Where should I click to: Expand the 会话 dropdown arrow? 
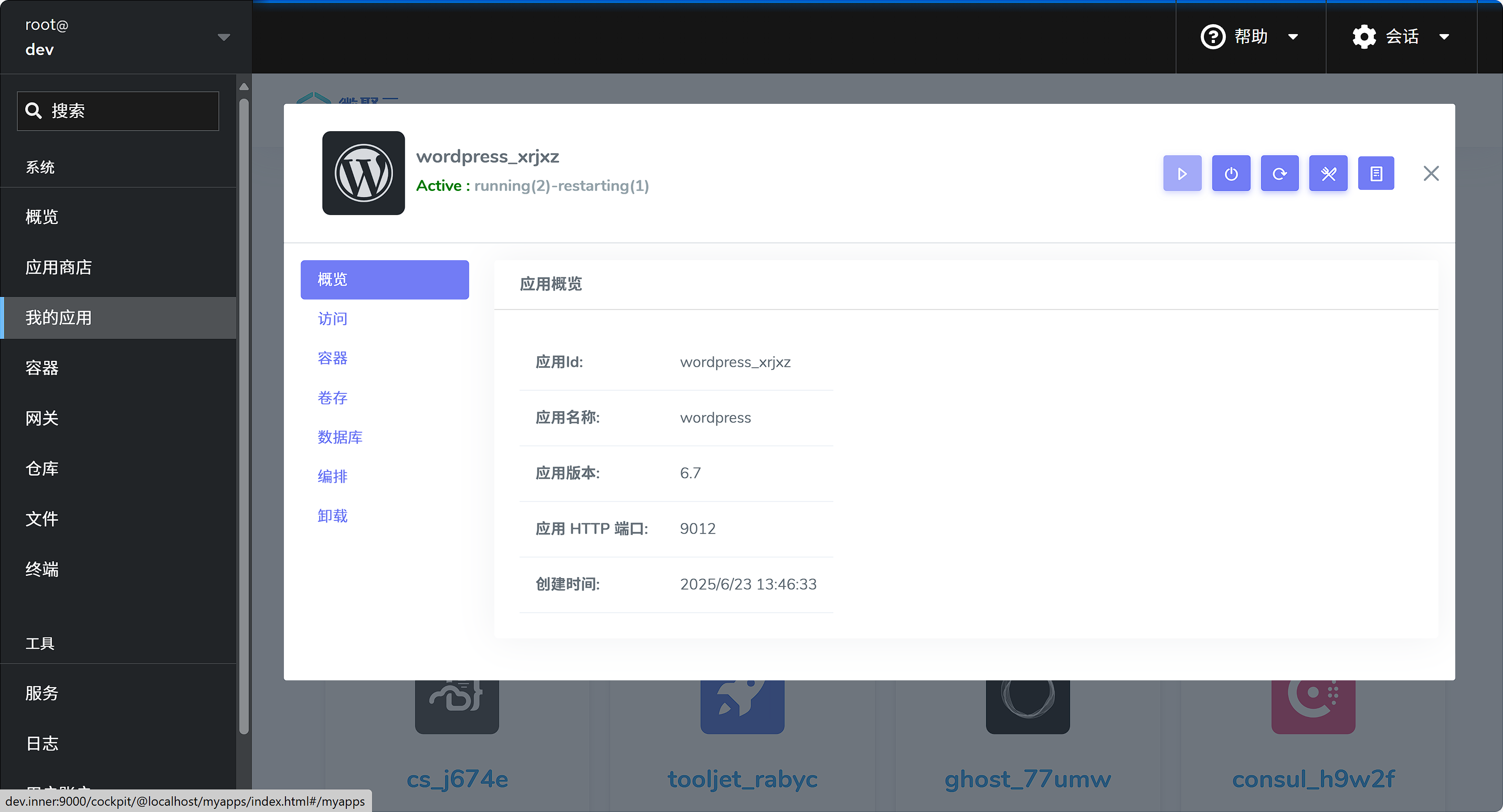click(1444, 36)
